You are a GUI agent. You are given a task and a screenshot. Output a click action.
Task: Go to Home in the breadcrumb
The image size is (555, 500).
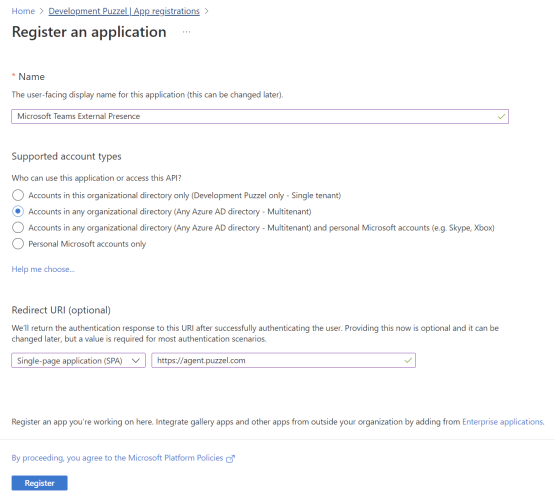23,11
